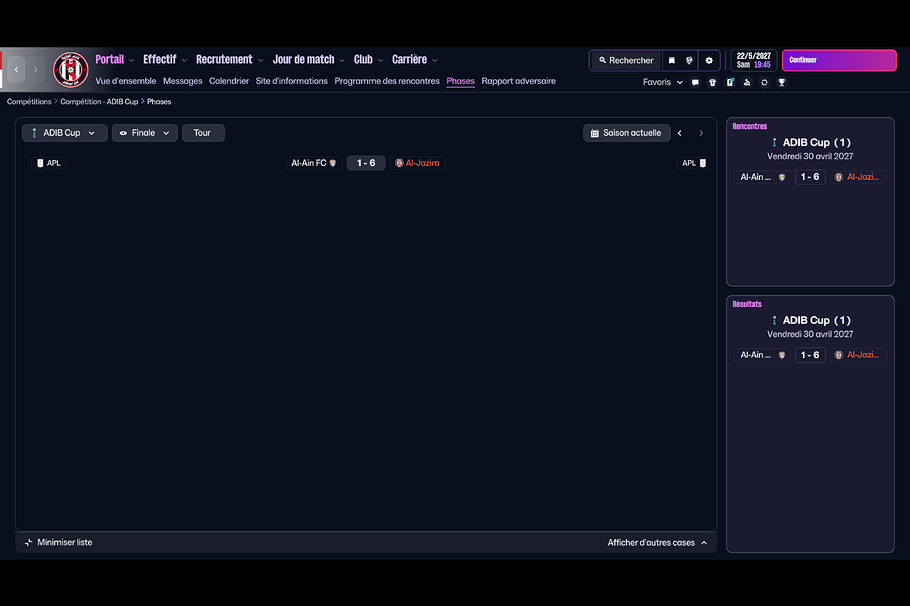
Task: Select the Phases tab
Action: (x=460, y=81)
